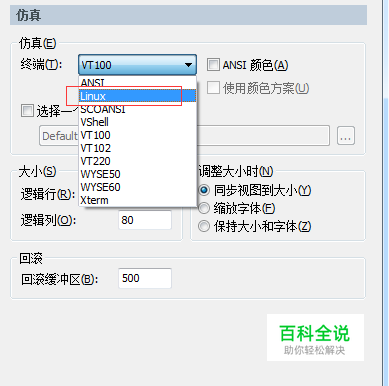Select Xterm terminal emulation
This screenshot has height=386, width=389.
pos(137,200)
